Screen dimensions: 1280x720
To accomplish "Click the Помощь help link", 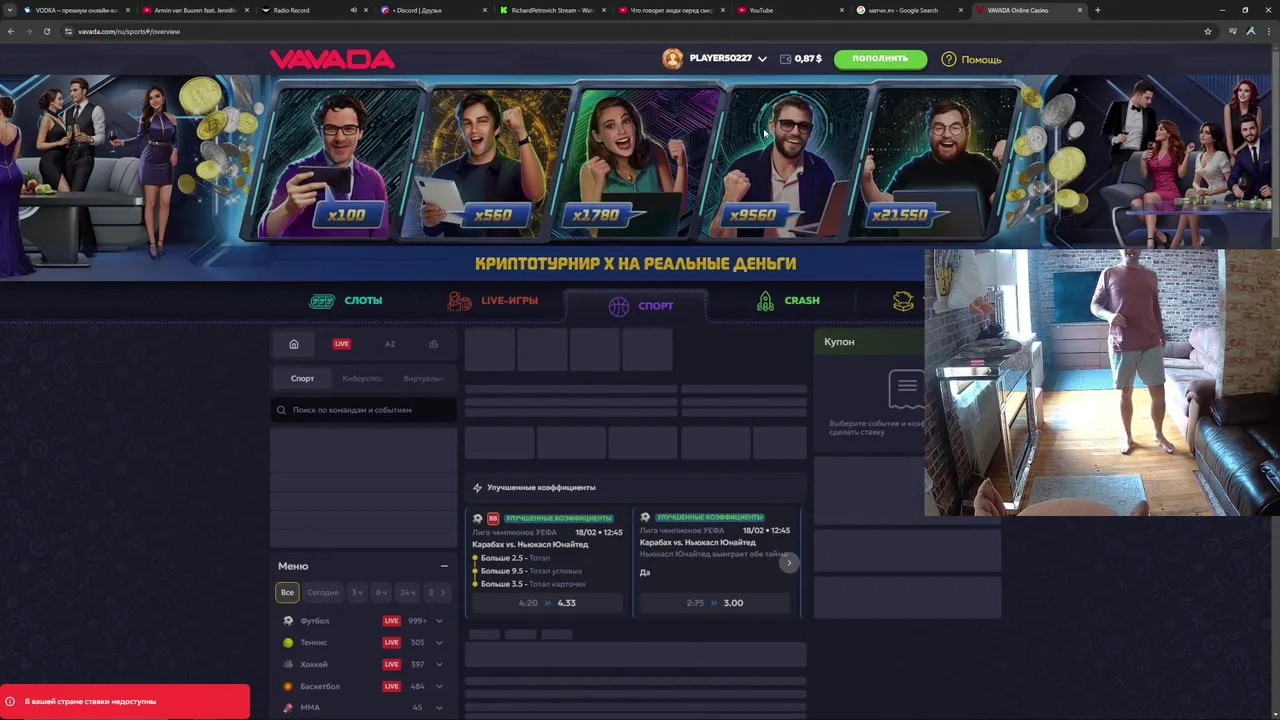I will [x=981, y=60].
